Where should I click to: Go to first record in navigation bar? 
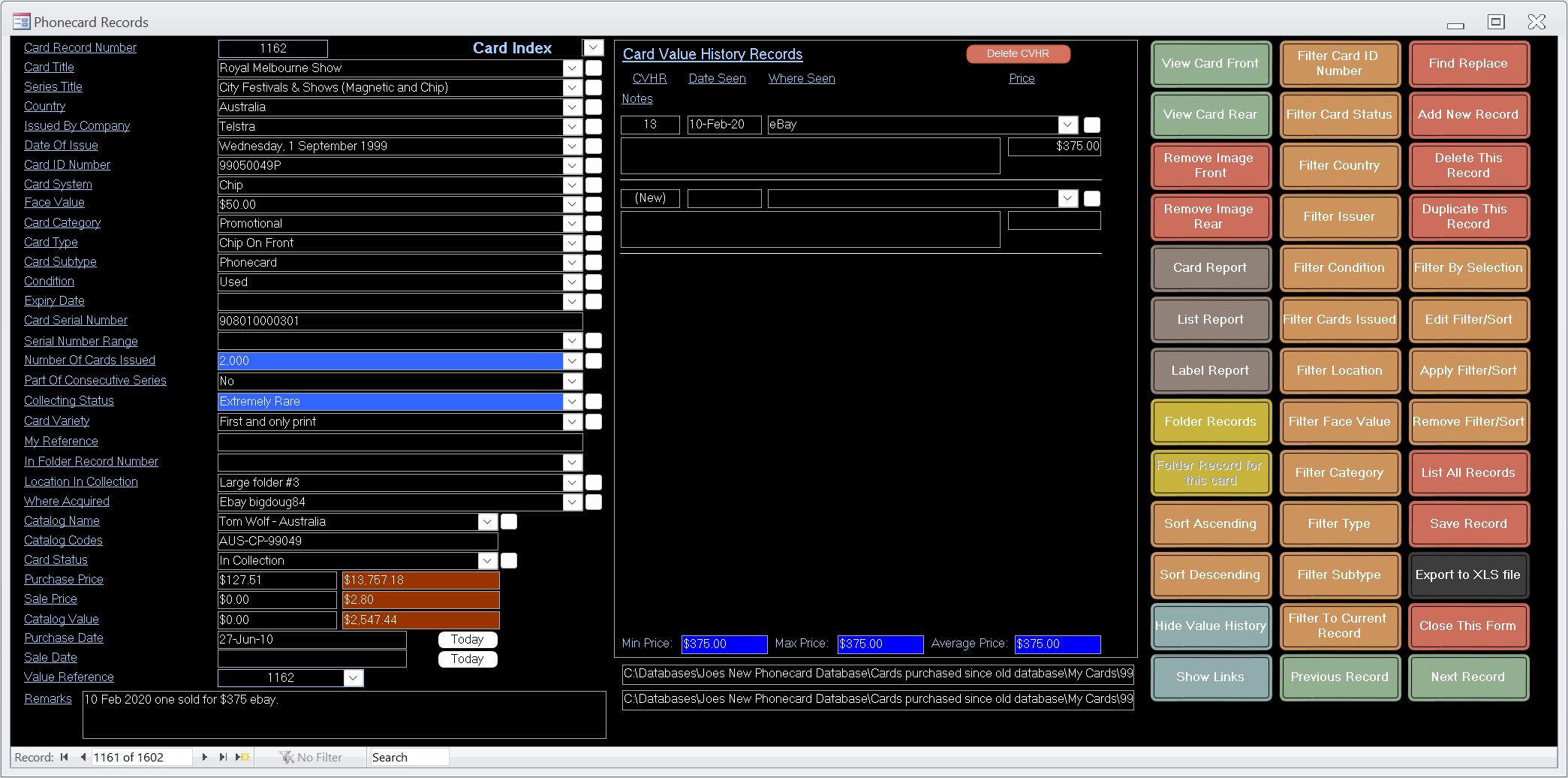(65, 757)
